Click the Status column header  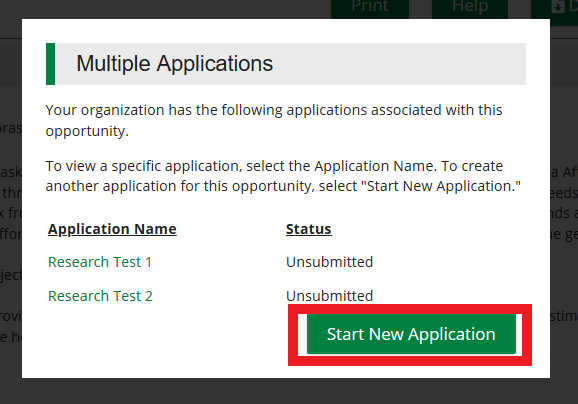pyautogui.click(x=309, y=229)
